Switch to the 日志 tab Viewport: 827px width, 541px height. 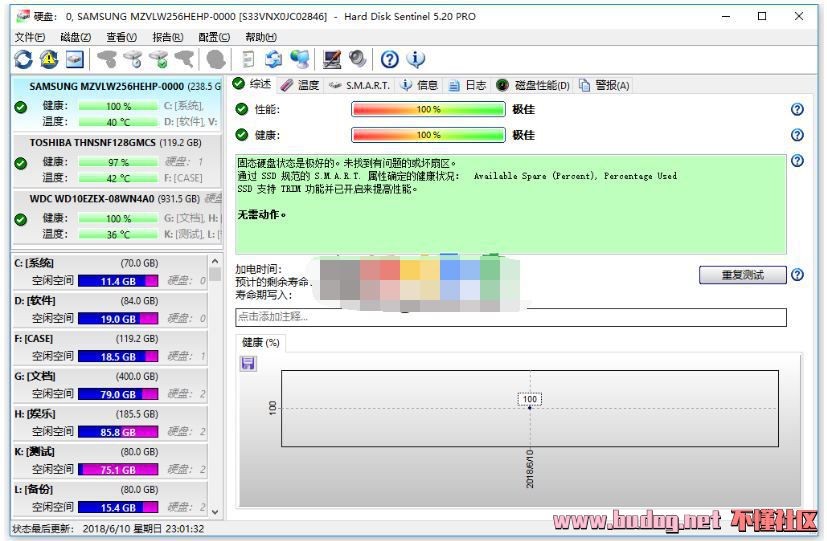(467, 85)
